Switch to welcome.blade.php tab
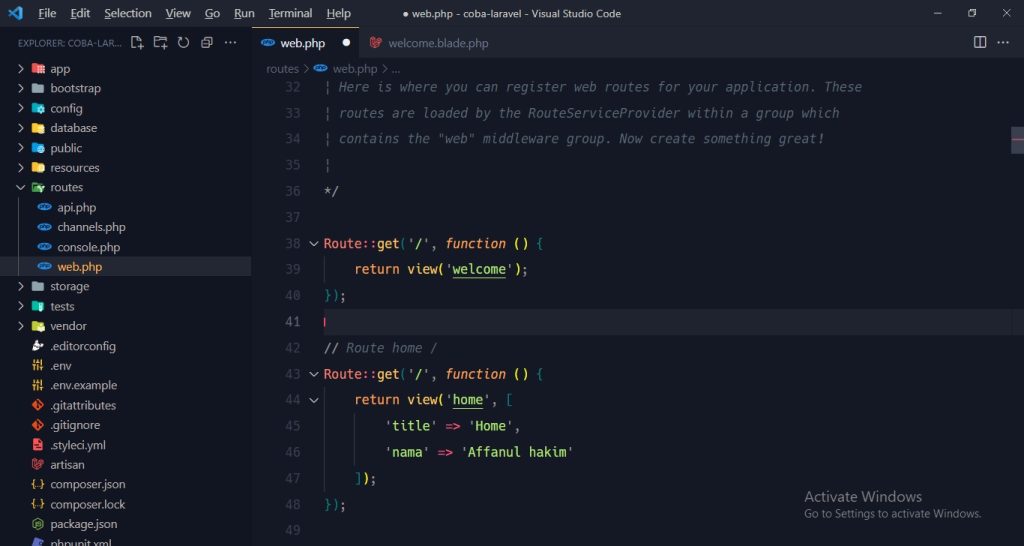This screenshot has width=1024, height=546. (x=437, y=43)
